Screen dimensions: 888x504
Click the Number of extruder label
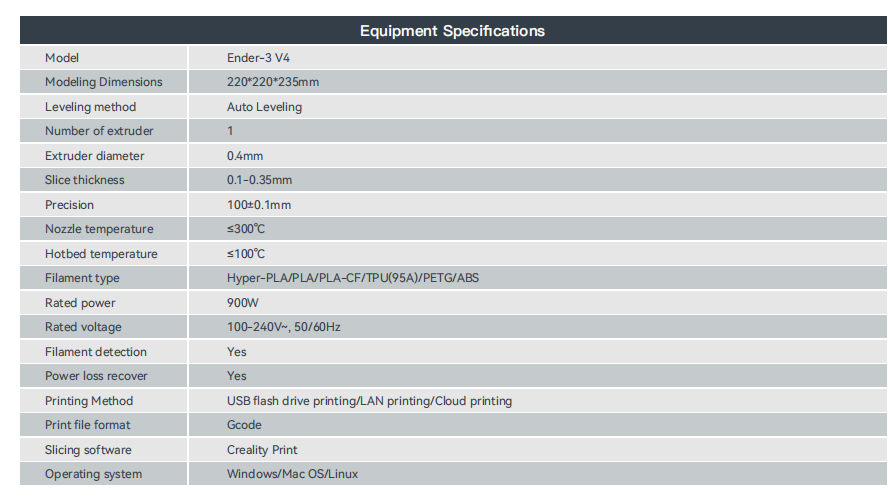point(99,131)
